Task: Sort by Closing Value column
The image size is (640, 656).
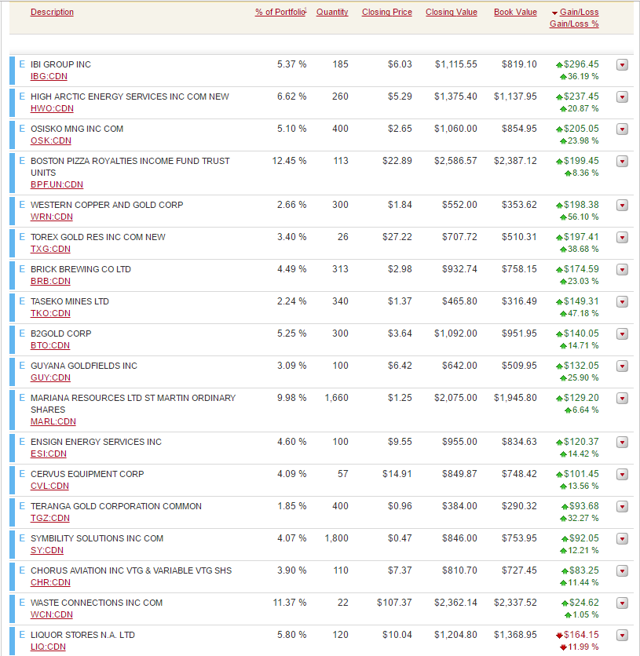Action: 451,12
